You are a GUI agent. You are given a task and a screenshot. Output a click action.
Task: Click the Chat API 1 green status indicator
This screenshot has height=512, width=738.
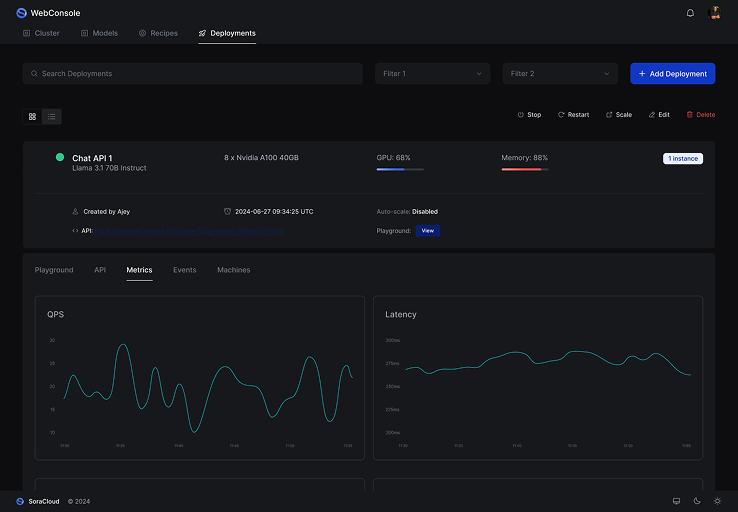tap(60, 157)
